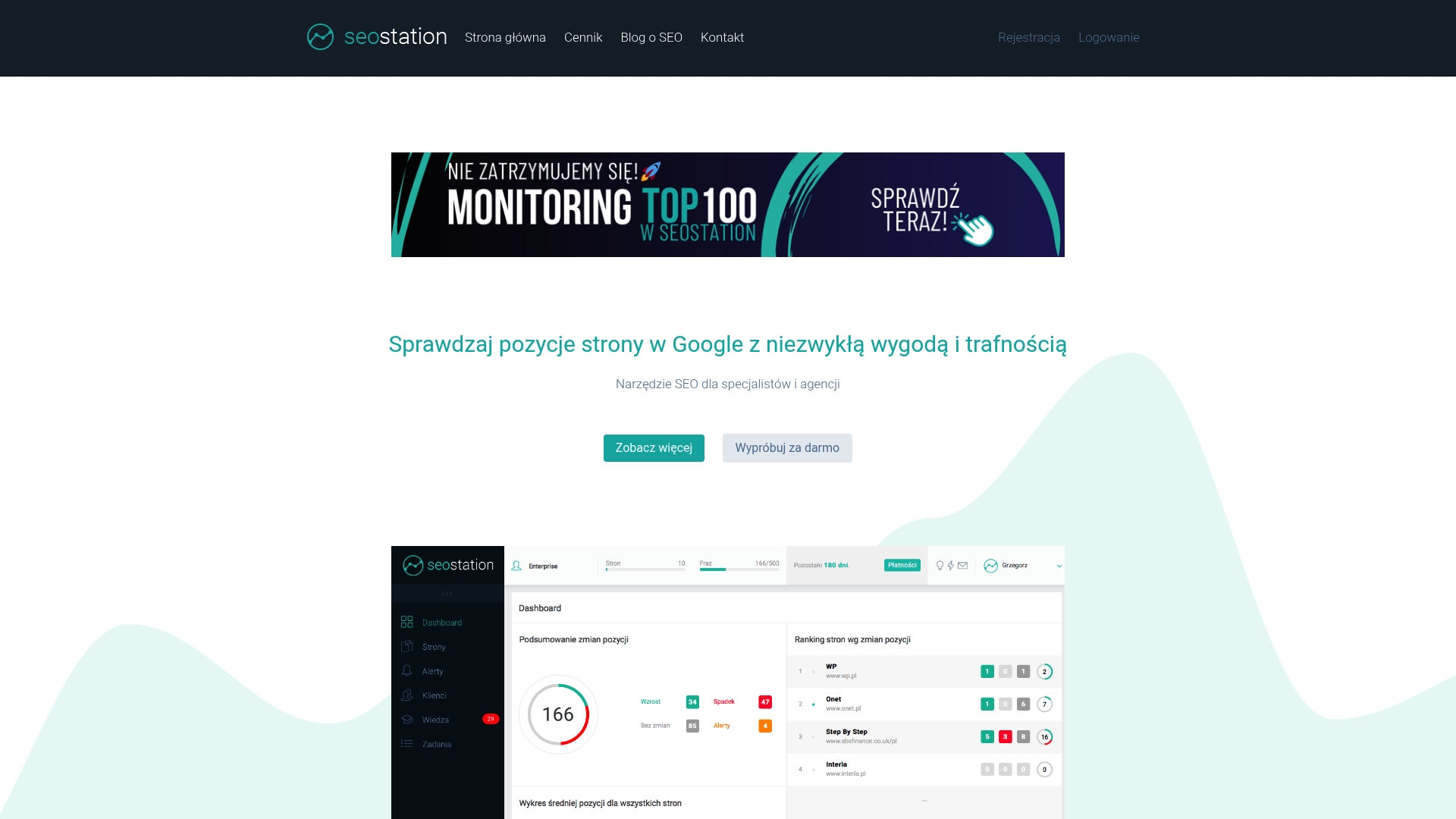
Task: Click the Monitoring TOP 100 banner
Action: tap(727, 204)
